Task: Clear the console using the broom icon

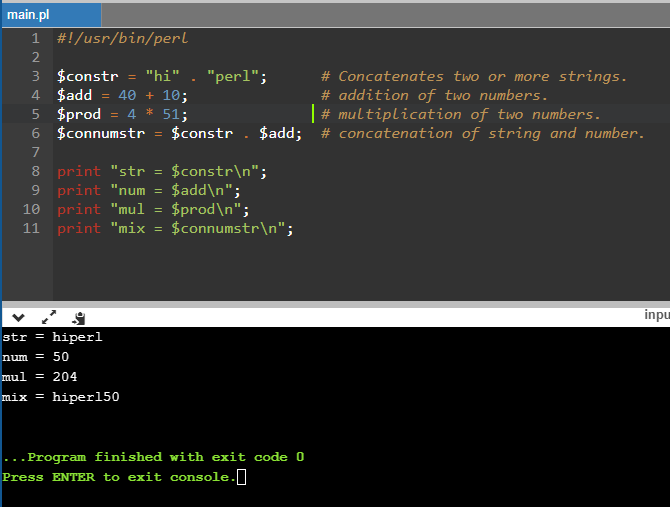Action: 79,318
